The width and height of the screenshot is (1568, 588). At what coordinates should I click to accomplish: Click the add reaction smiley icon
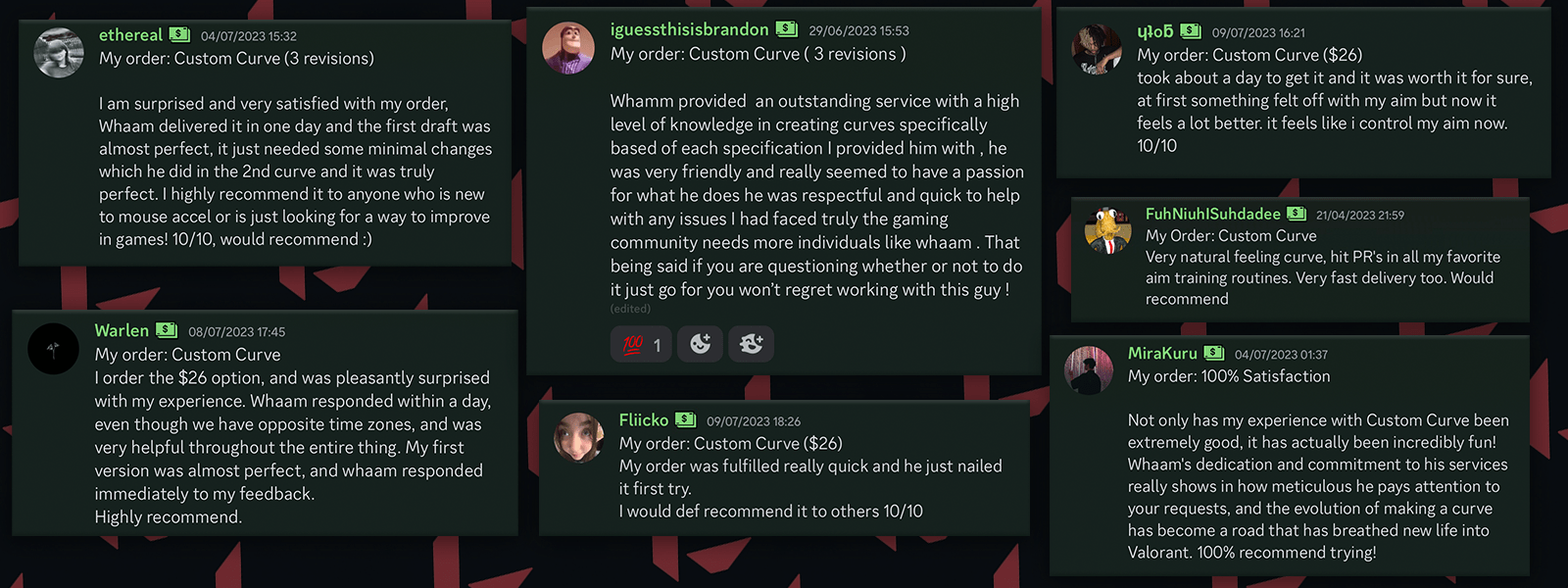pos(700,344)
